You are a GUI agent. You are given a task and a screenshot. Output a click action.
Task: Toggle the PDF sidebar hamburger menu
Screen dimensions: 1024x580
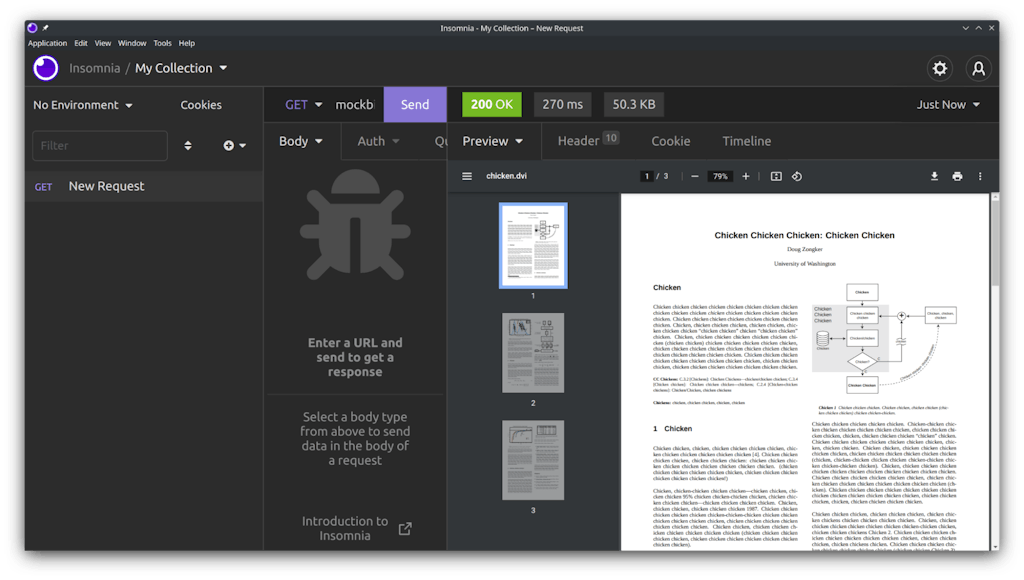[x=467, y=176]
